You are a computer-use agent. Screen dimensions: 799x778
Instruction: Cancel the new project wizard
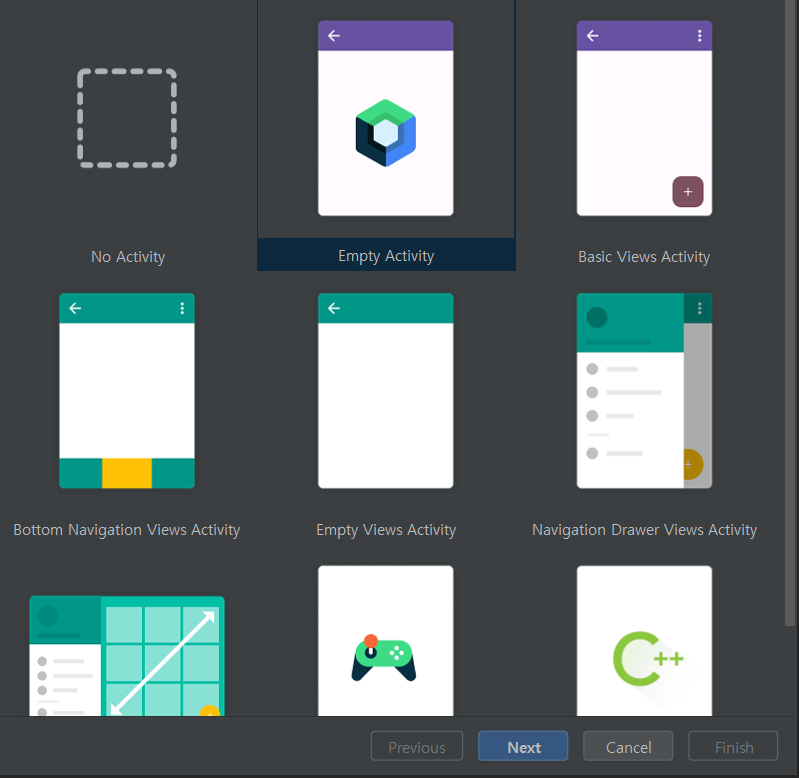click(x=628, y=746)
